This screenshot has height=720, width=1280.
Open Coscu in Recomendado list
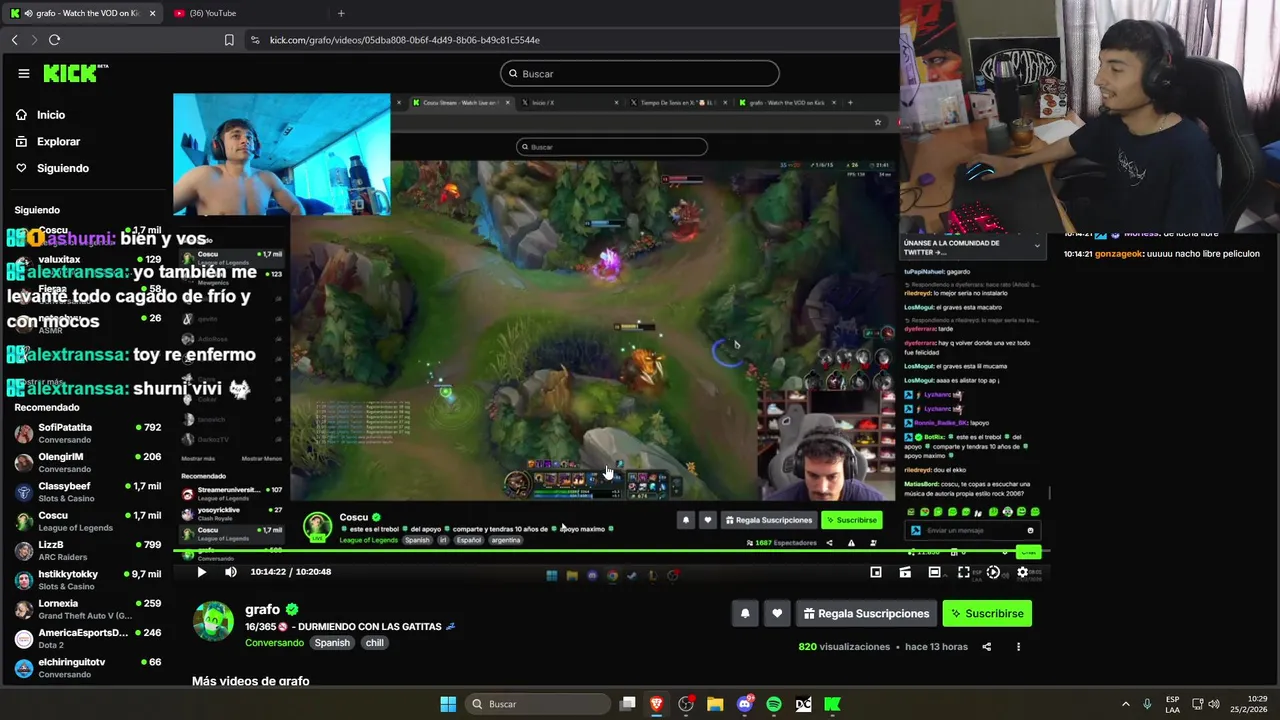[x=88, y=521]
